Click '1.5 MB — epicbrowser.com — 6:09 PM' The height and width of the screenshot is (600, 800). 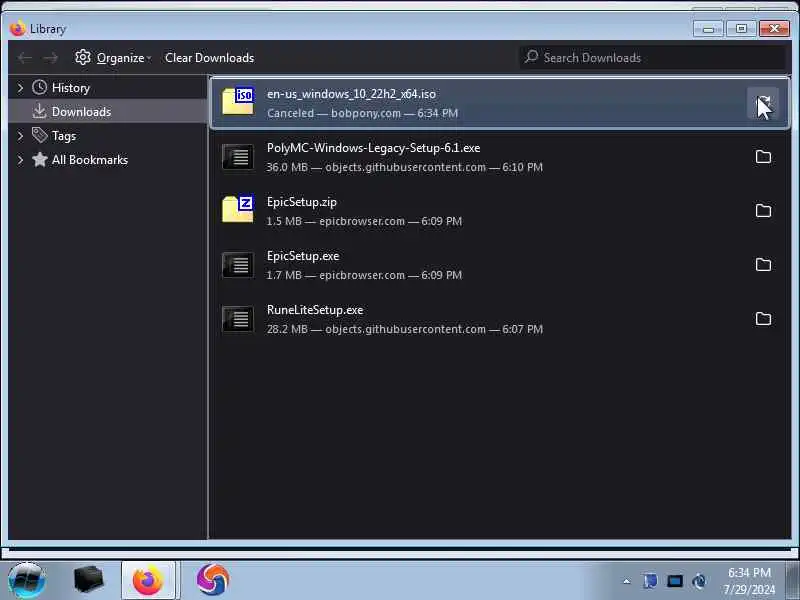pyautogui.click(x=364, y=221)
